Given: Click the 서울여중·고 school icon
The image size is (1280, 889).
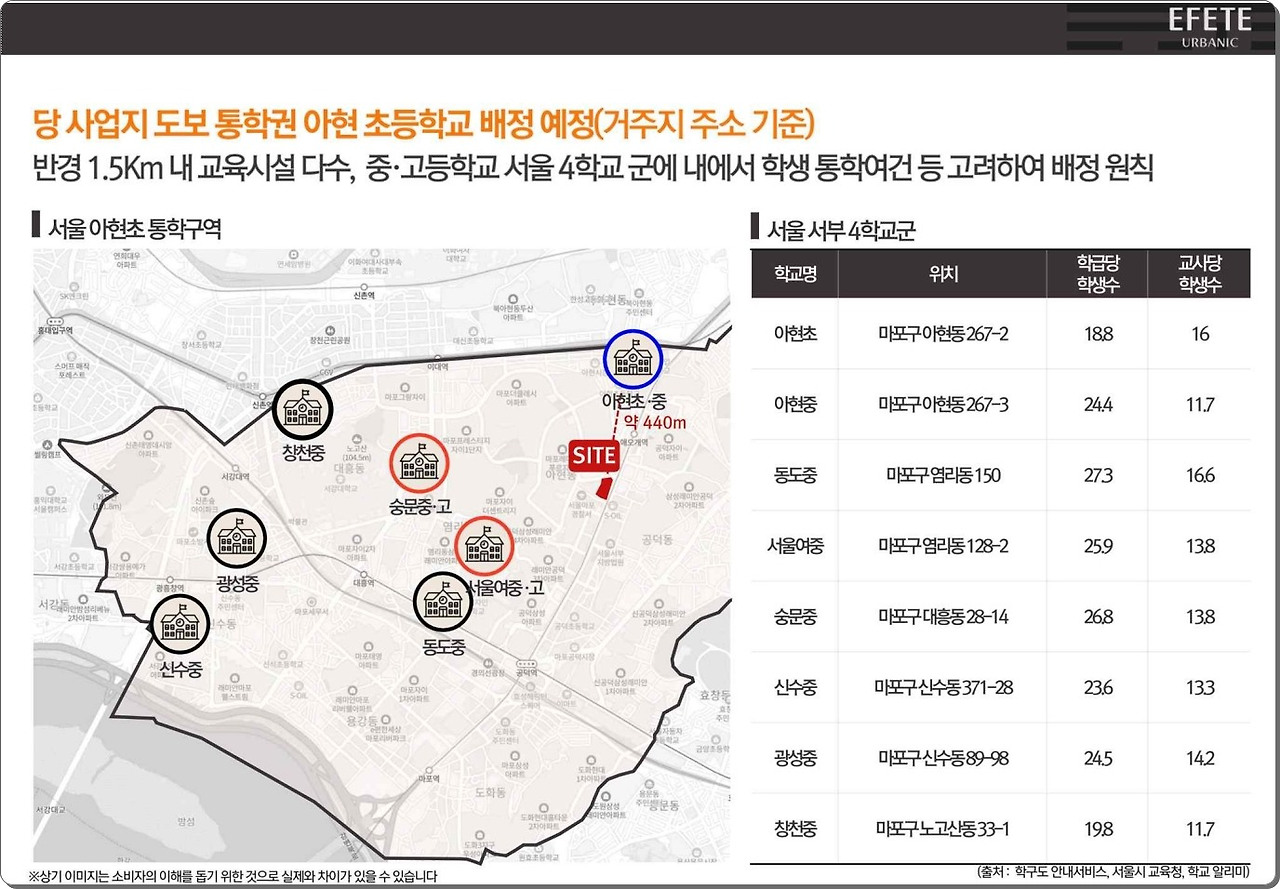Looking at the screenshot, I should pos(482,544).
